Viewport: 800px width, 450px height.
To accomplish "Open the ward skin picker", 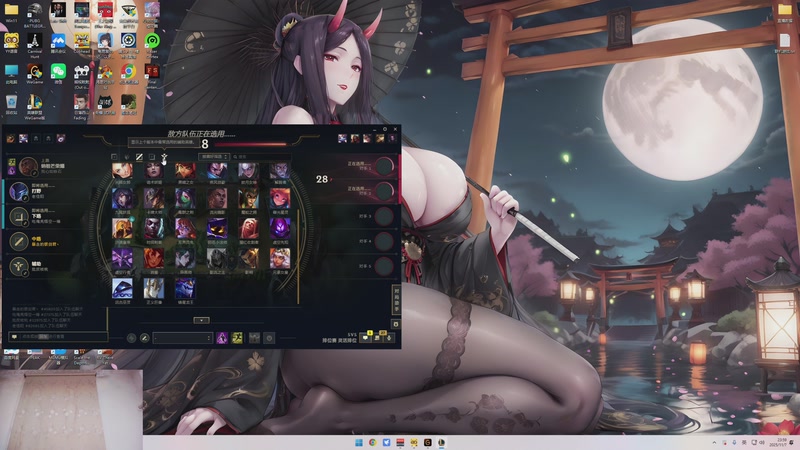I will pos(254,338).
